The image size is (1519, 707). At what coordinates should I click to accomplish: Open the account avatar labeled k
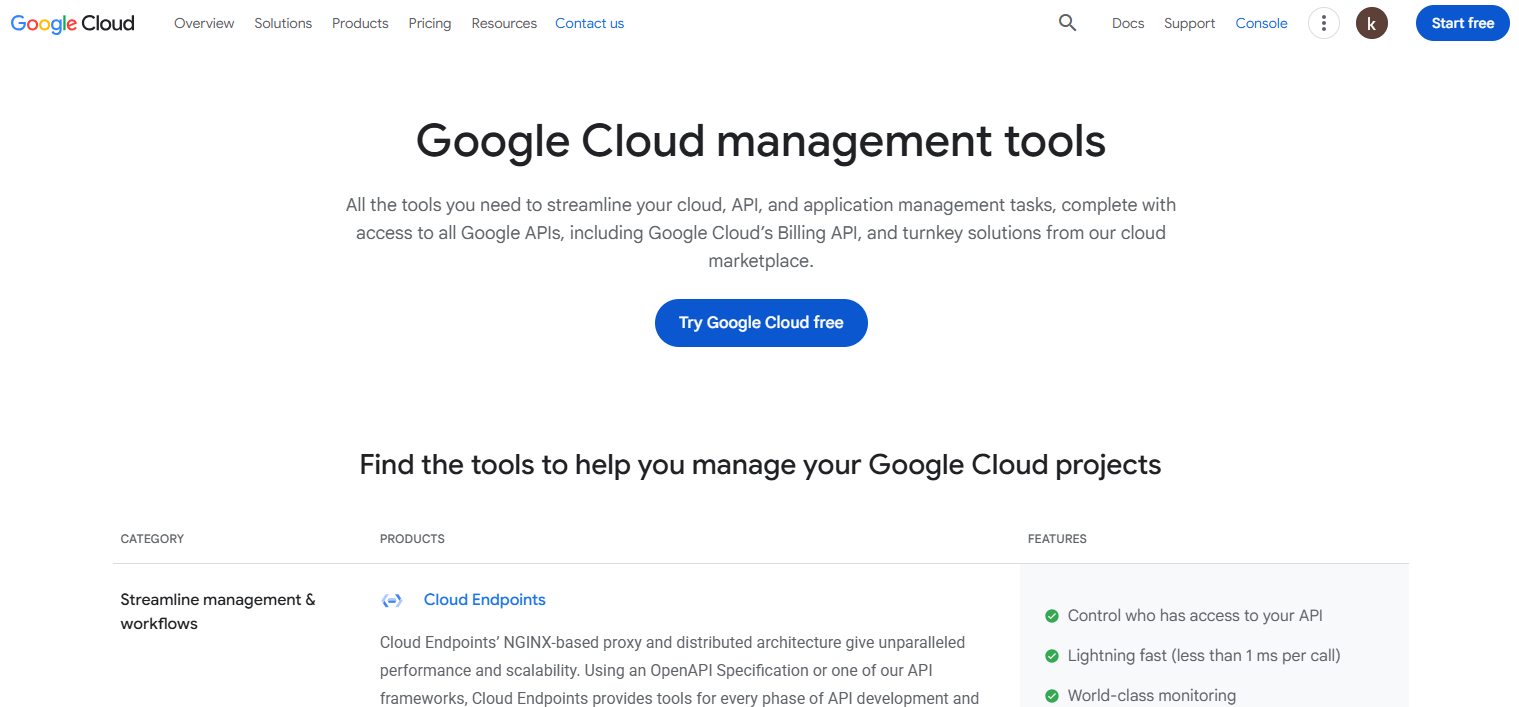[1371, 23]
